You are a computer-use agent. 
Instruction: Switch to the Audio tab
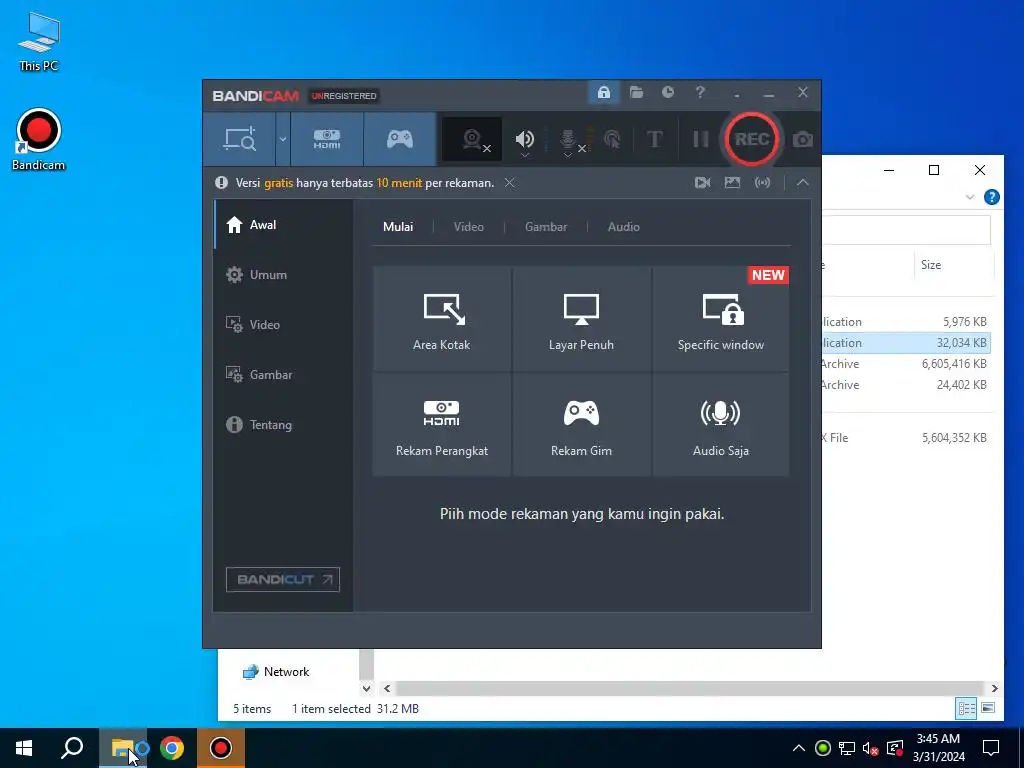pos(624,227)
